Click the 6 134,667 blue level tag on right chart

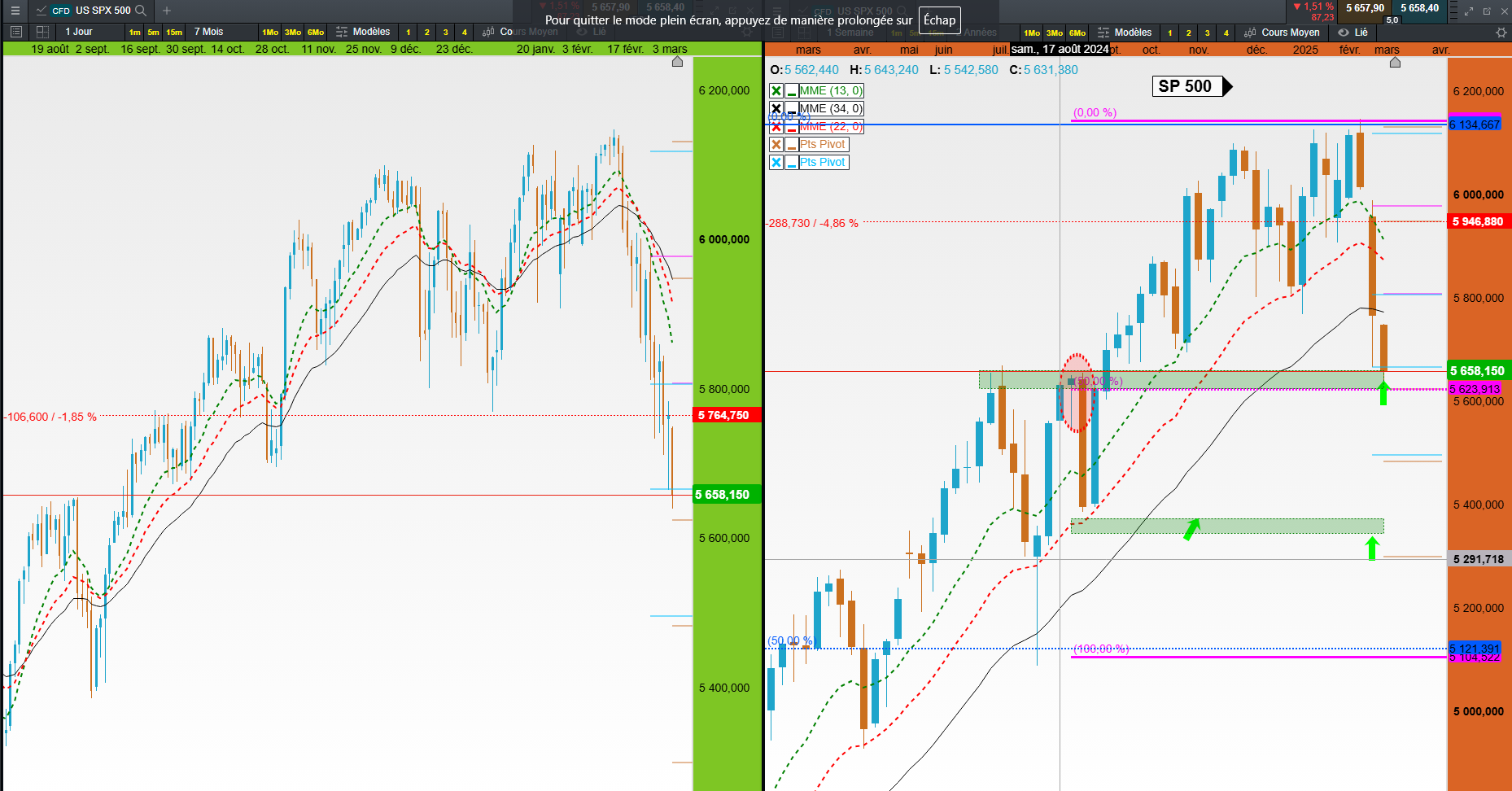click(x=1475, y=125)
